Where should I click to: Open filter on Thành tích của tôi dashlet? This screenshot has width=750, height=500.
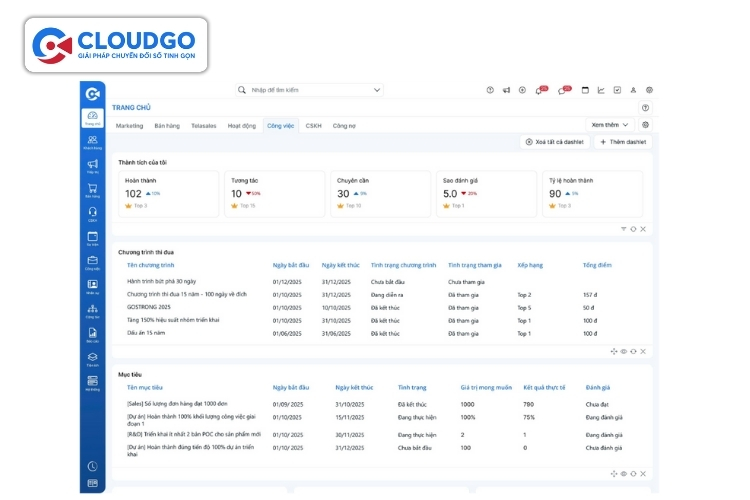pos(624,229)
